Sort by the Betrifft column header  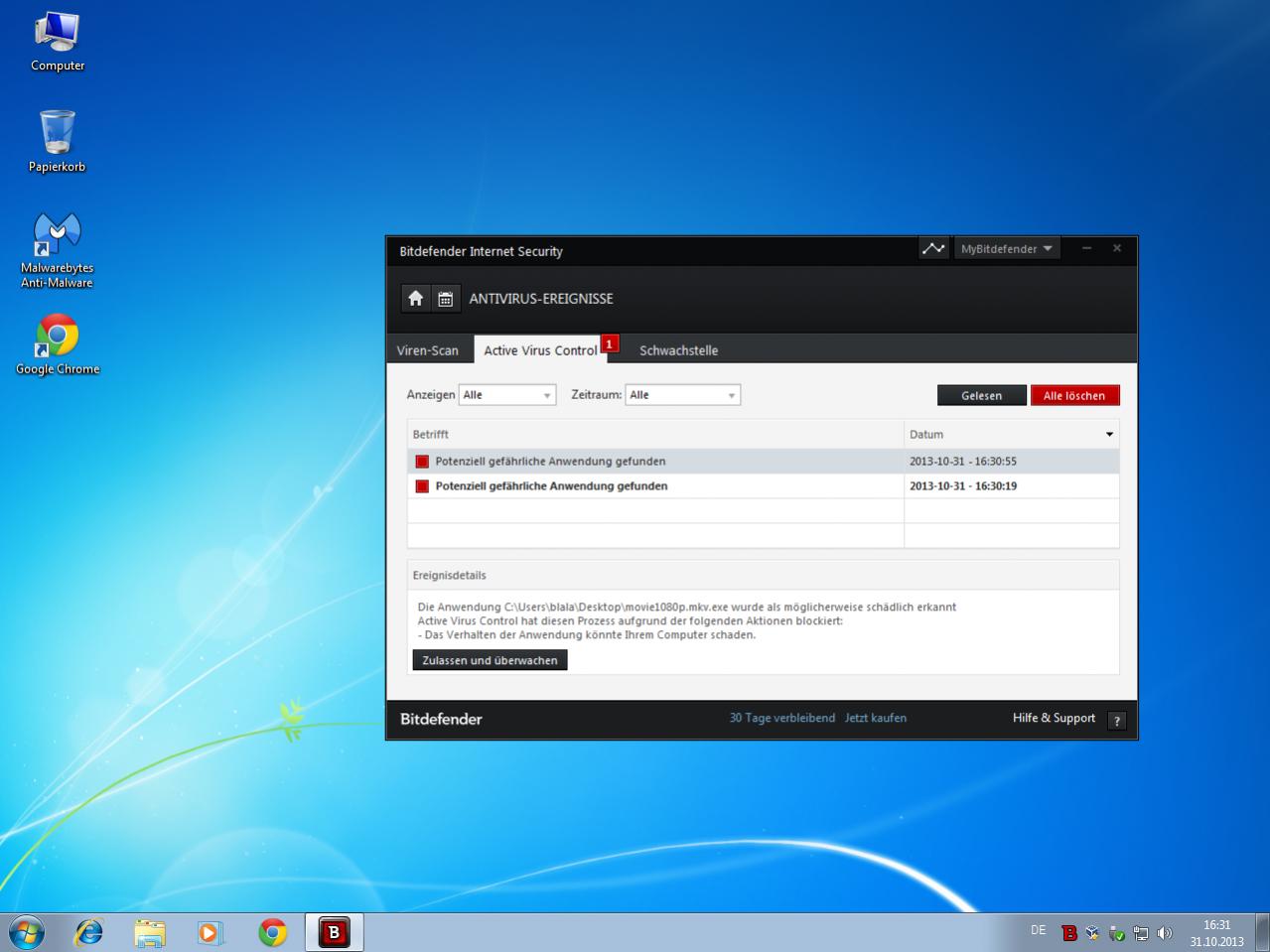pos(655,435)
